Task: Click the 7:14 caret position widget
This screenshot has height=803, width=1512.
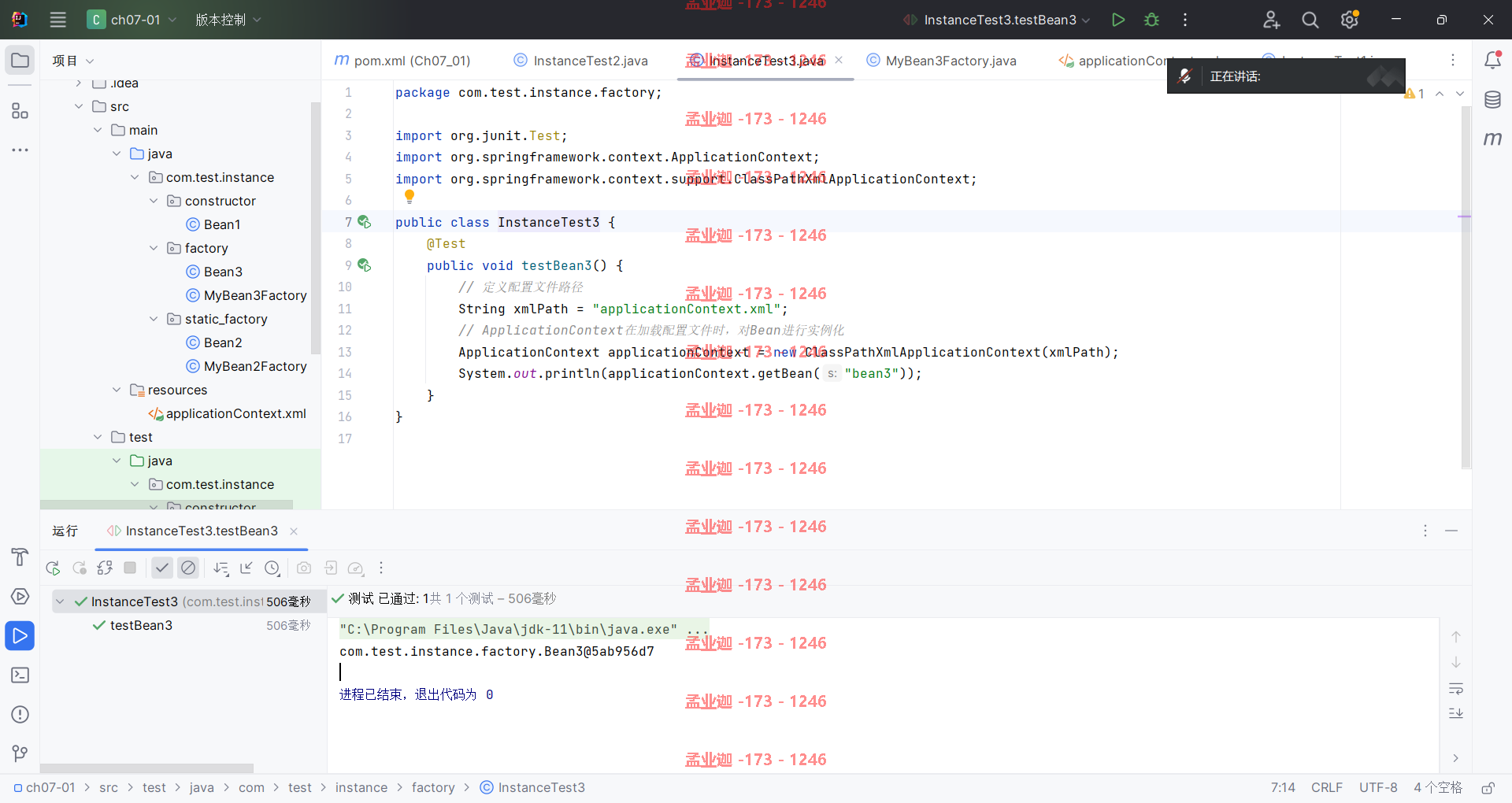Action: point(1283,788)
